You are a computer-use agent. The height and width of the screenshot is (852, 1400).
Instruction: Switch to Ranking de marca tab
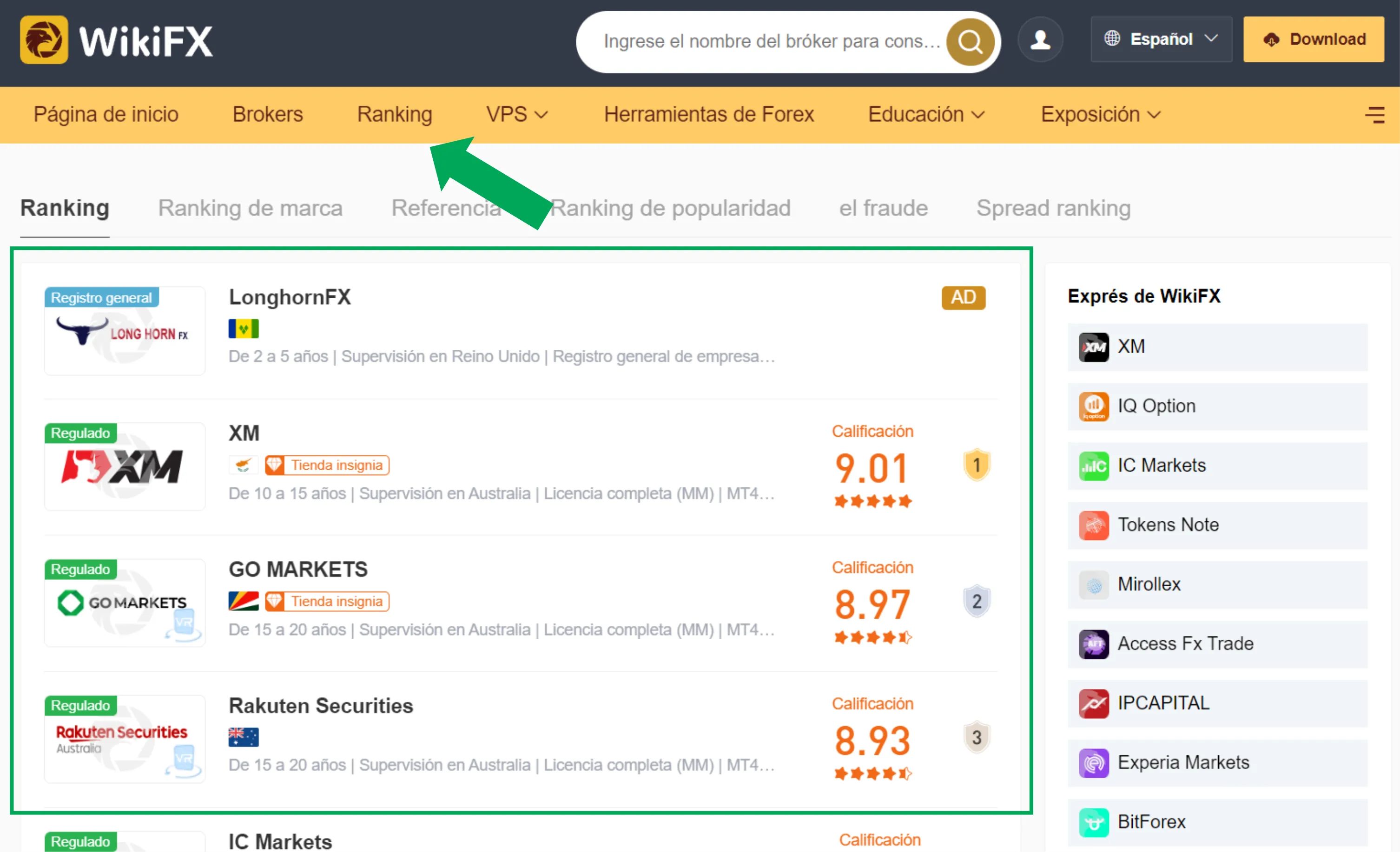pyautogui.click(x=251, y=208)
